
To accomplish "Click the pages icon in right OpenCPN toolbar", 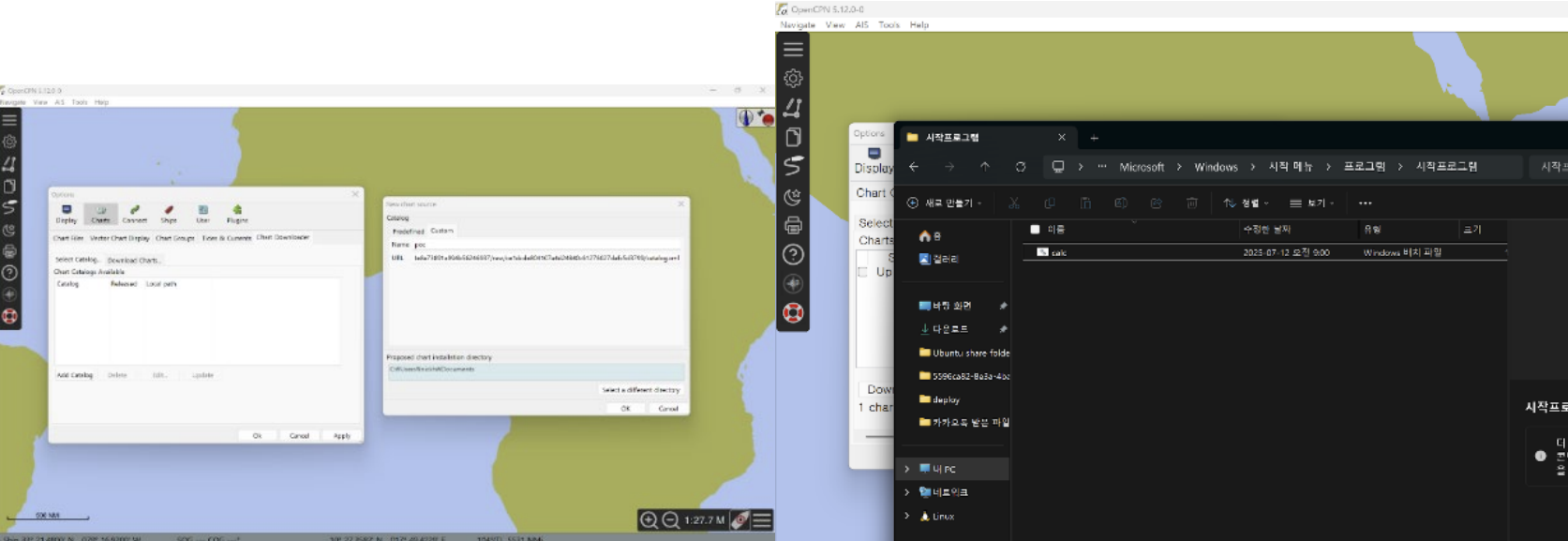I will click(x=793, y=137).
